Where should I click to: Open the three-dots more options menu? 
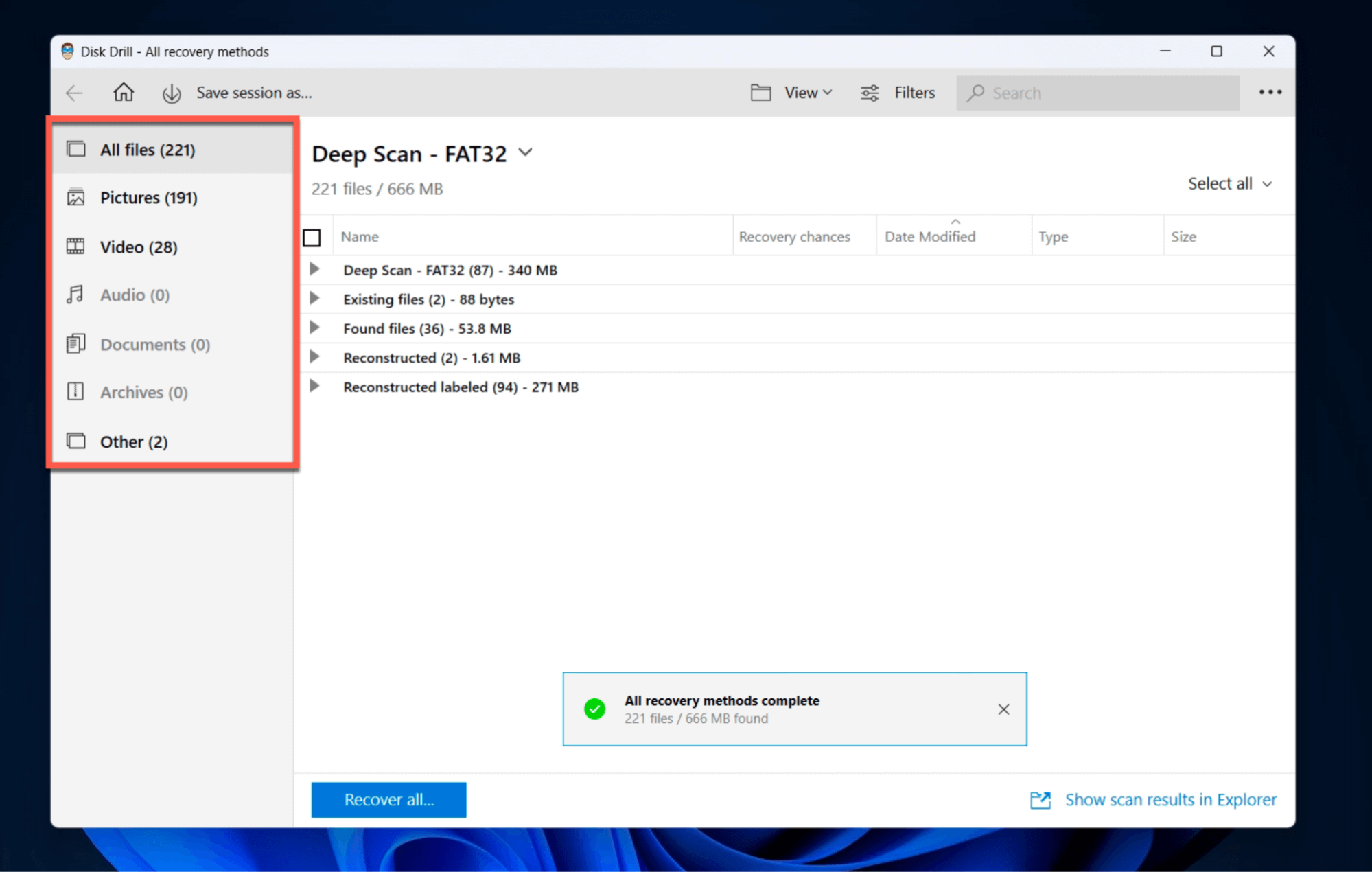point(1269,93)
